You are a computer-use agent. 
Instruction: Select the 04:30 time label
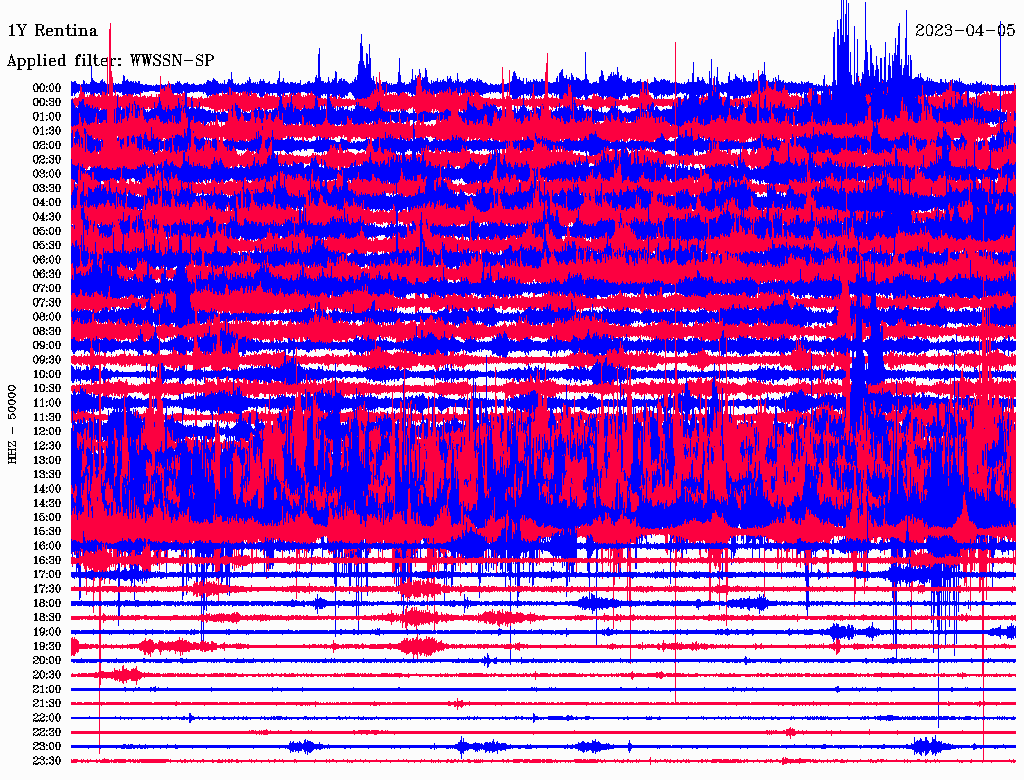tap(47, 217)
